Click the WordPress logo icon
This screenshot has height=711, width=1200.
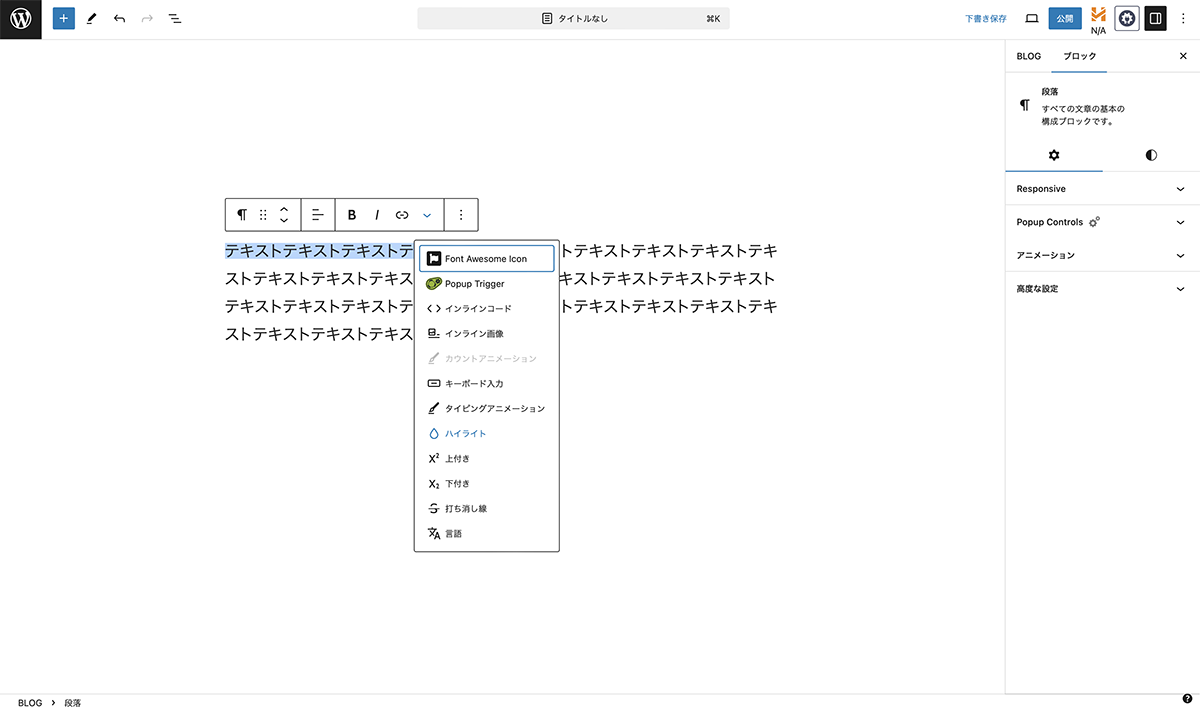click(x=20, y=19)
